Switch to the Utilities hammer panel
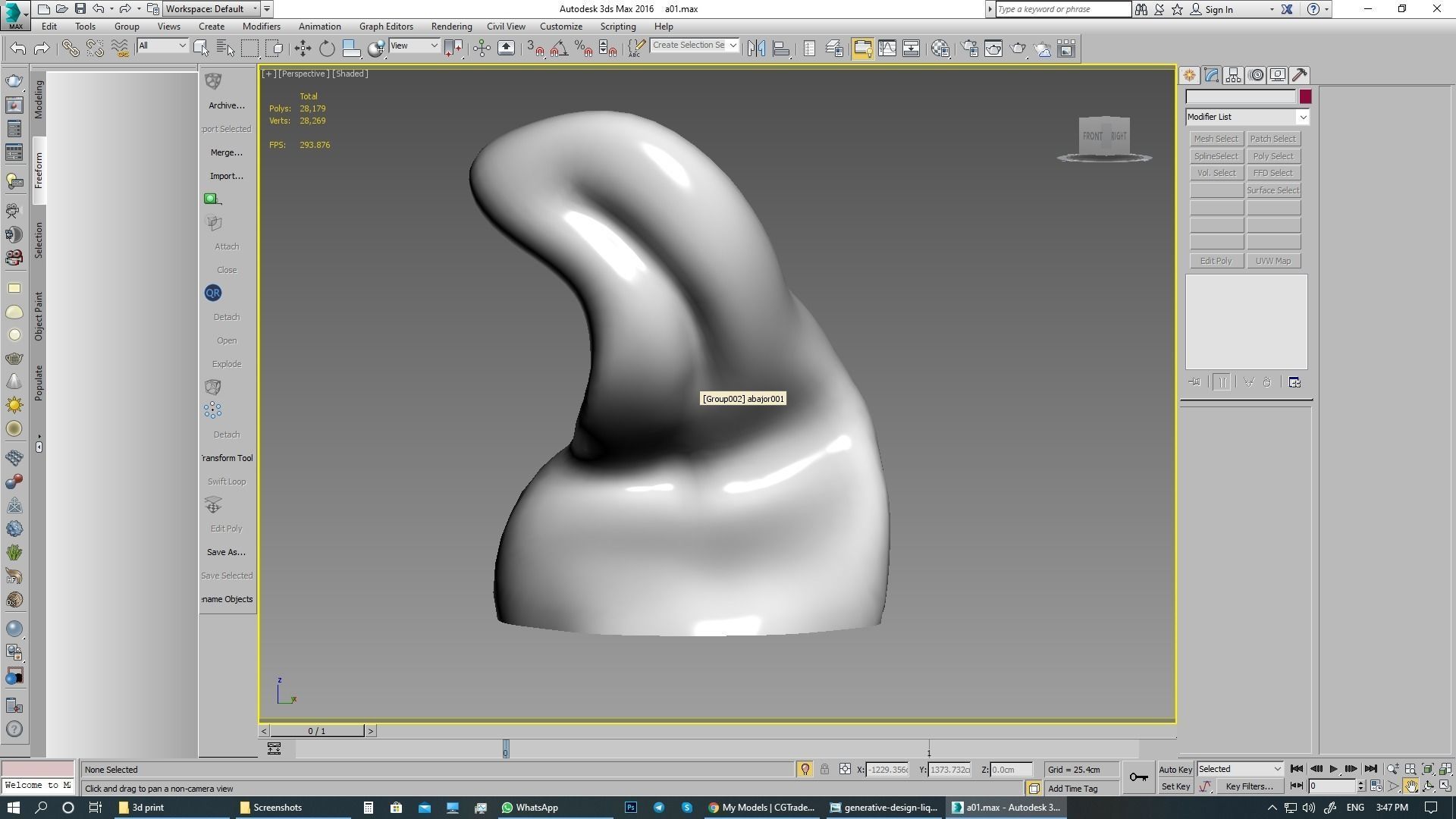The image size is (1456, 819). point(1300,75)
